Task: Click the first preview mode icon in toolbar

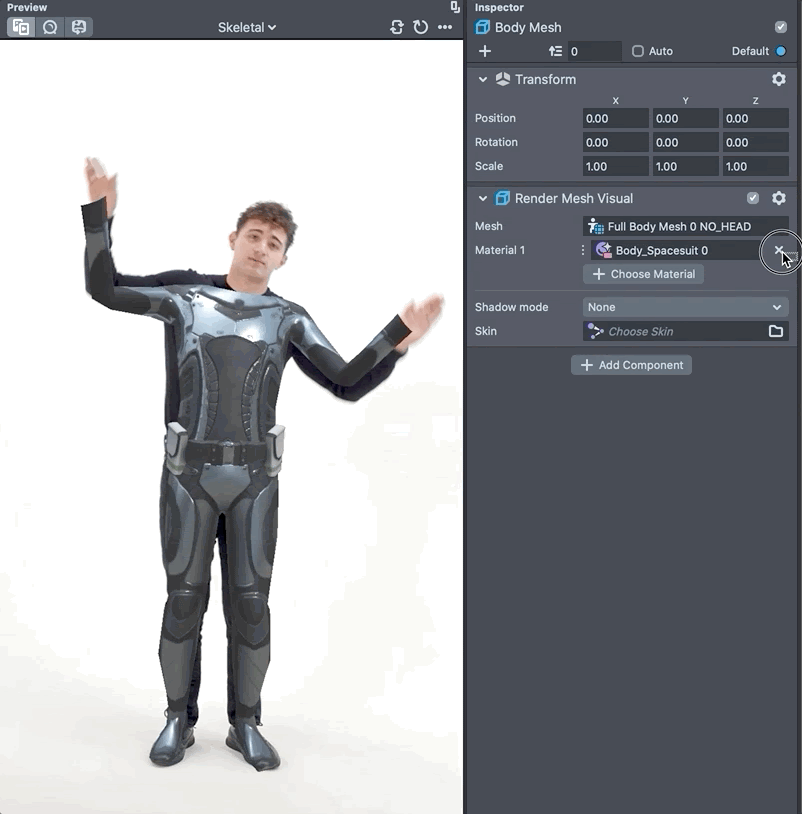Action: pyautogui.click(x=20, y=27)
